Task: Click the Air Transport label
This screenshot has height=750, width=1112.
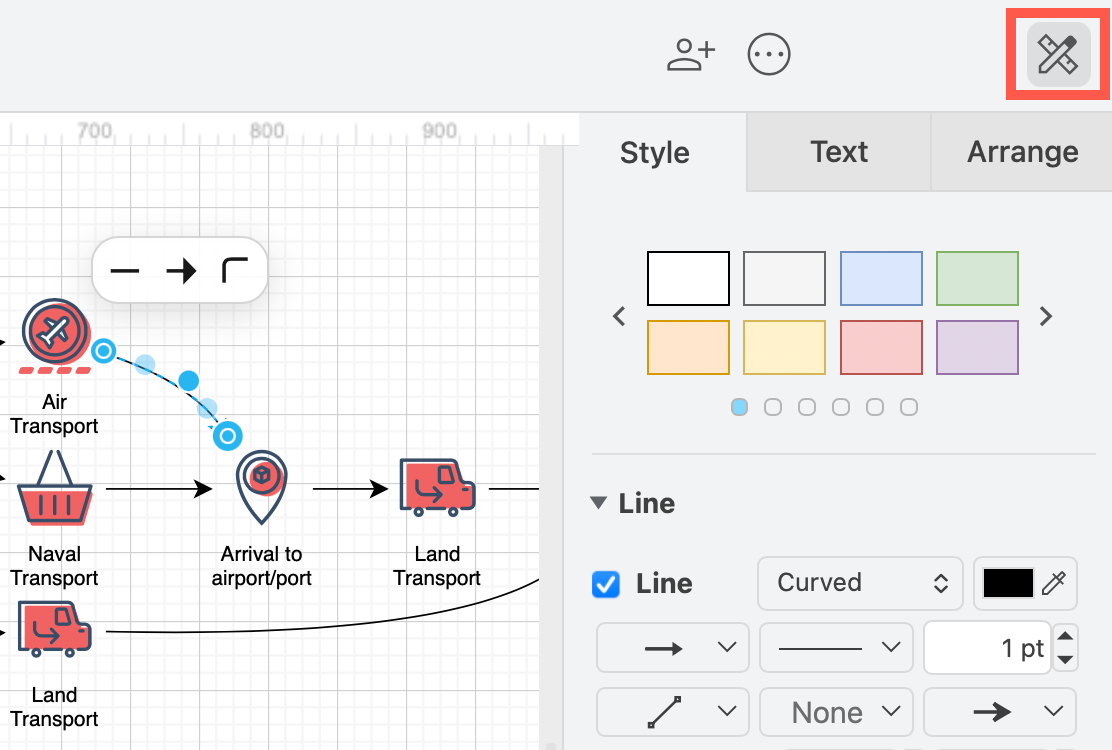Action: [x=55, y=414]
